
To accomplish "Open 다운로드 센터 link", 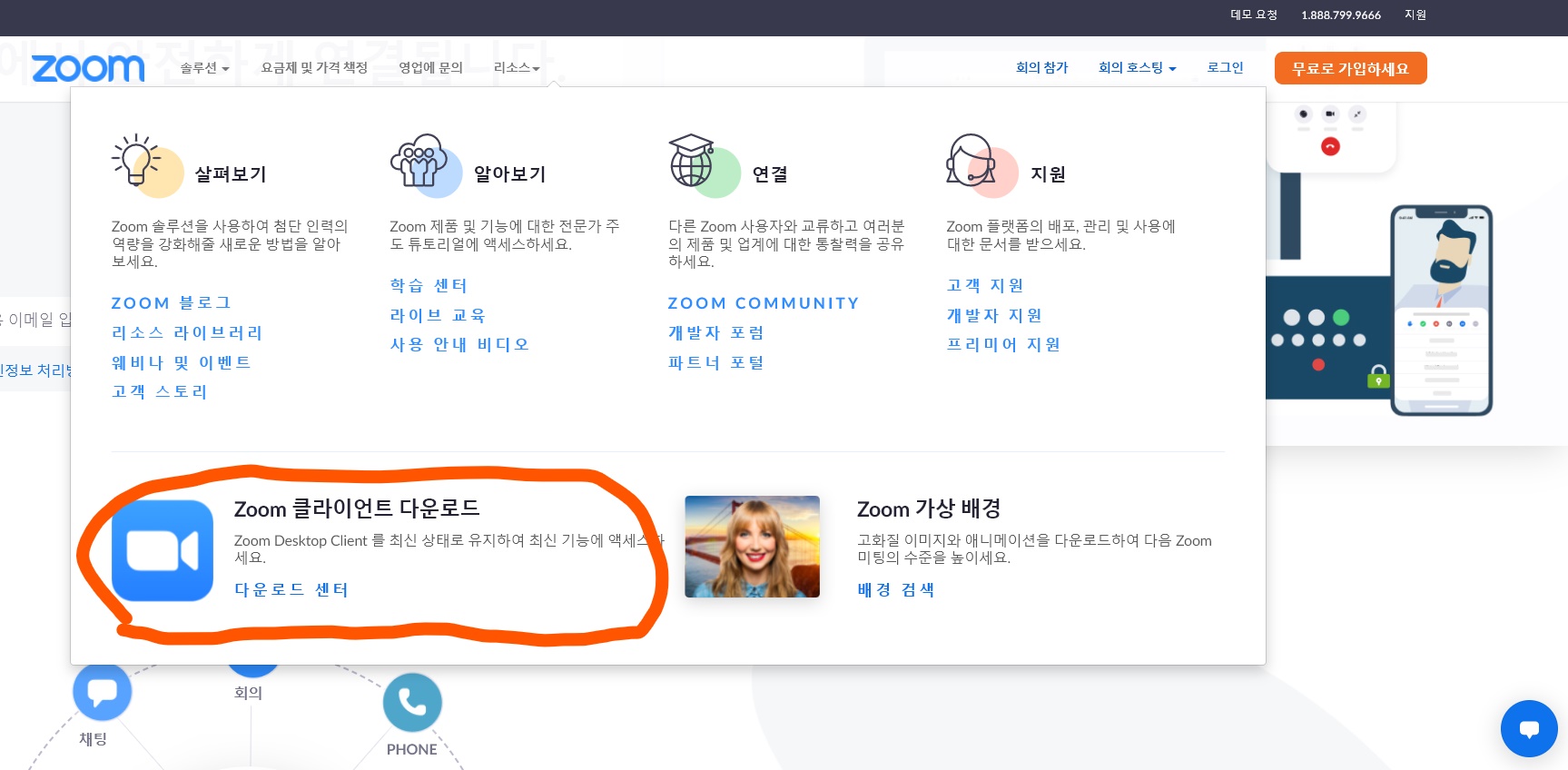I will [291, 589].
